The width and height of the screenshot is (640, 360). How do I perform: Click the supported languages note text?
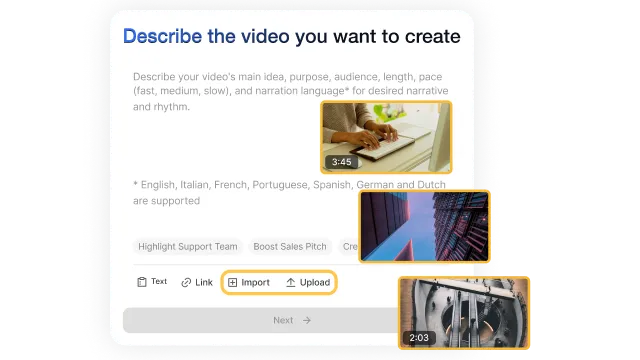289,193
